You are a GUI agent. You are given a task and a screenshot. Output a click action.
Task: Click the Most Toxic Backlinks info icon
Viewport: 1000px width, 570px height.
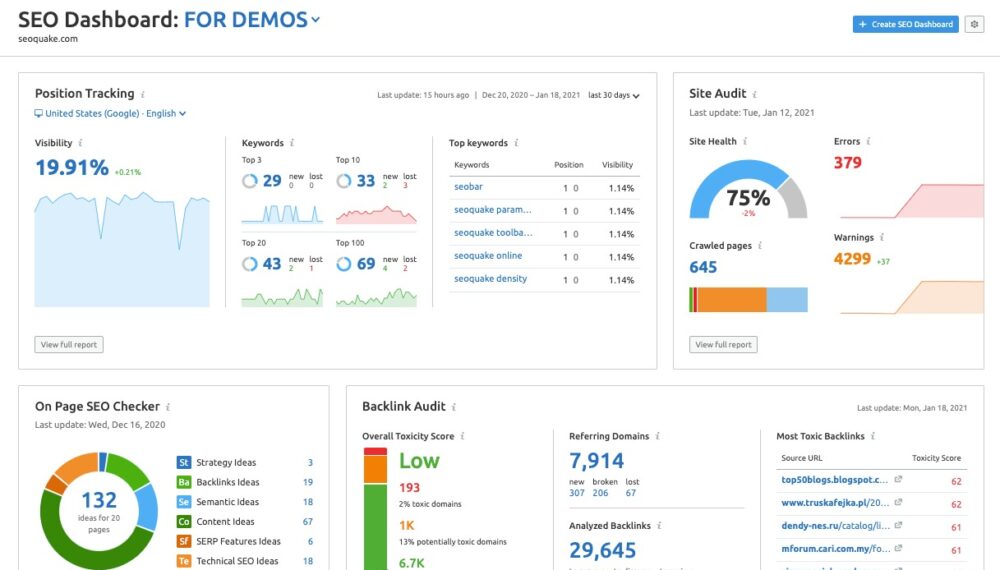pyautogui.click(x=872, y=436)
